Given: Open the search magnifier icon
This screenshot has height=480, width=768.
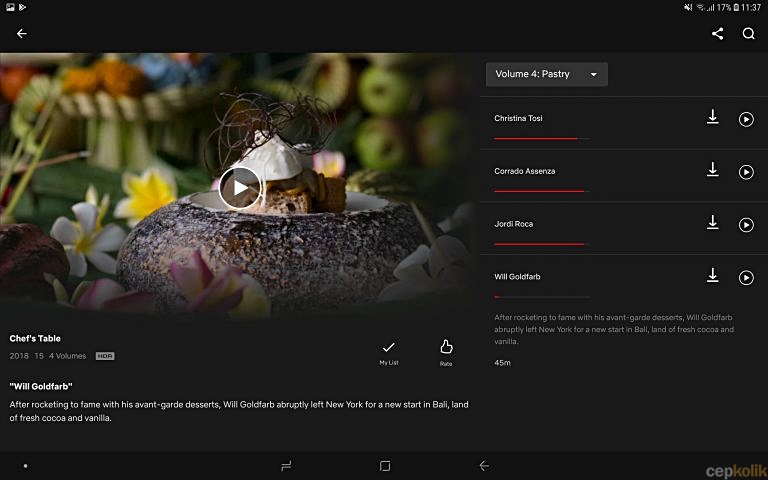Looking at the screenshot, I should pos(748,33).
